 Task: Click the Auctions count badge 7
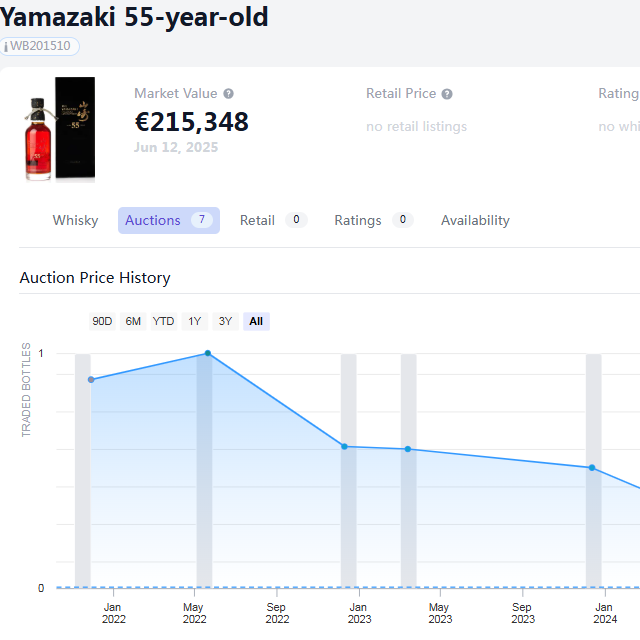202,220
